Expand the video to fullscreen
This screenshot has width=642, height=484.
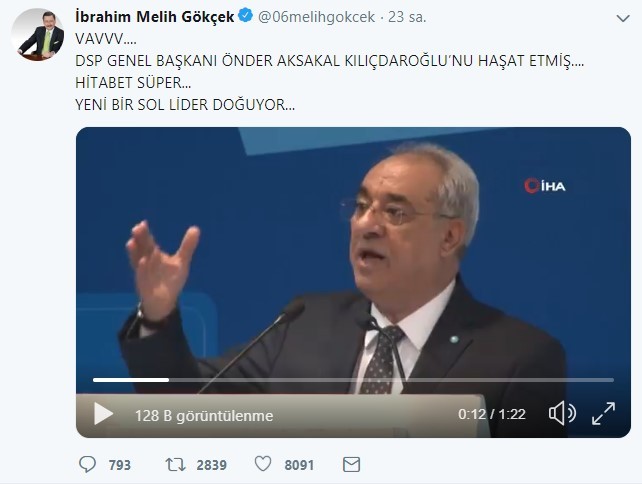coord(604,414)
